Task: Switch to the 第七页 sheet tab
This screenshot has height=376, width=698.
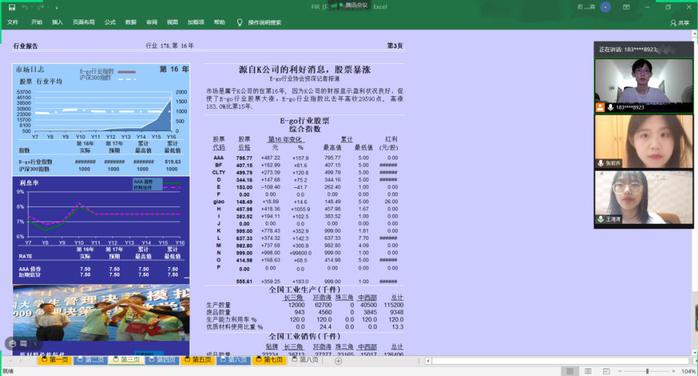Action: 269,360
